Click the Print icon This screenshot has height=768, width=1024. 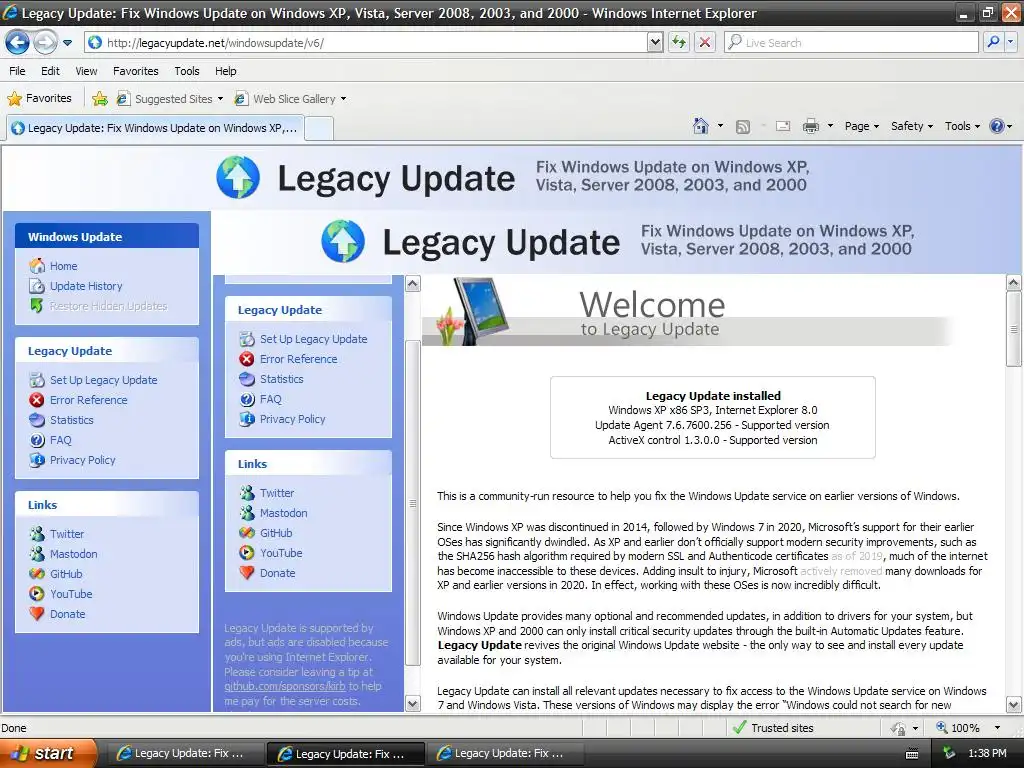(x=810, y=127)
